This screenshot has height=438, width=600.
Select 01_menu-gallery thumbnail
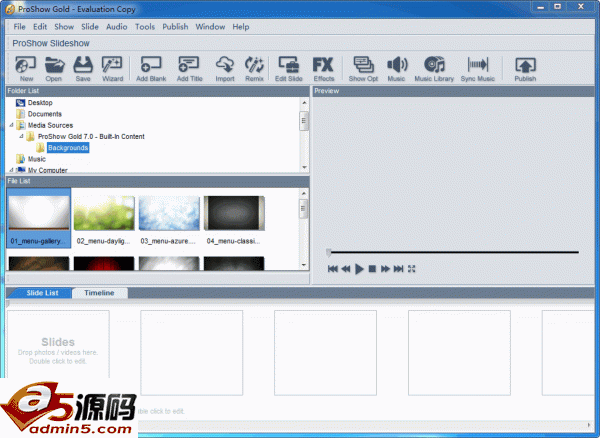coord(39,218)
